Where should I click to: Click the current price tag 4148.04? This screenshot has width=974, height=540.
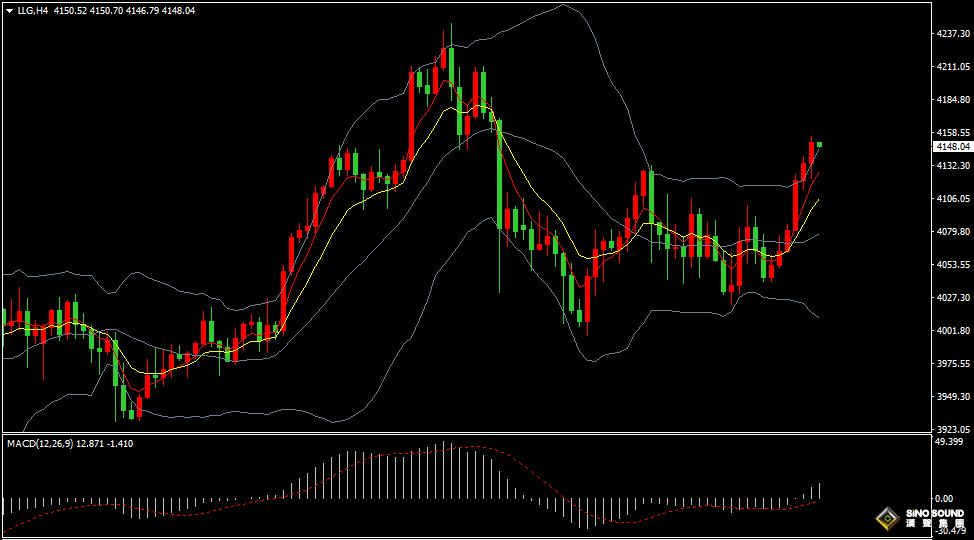951,146
